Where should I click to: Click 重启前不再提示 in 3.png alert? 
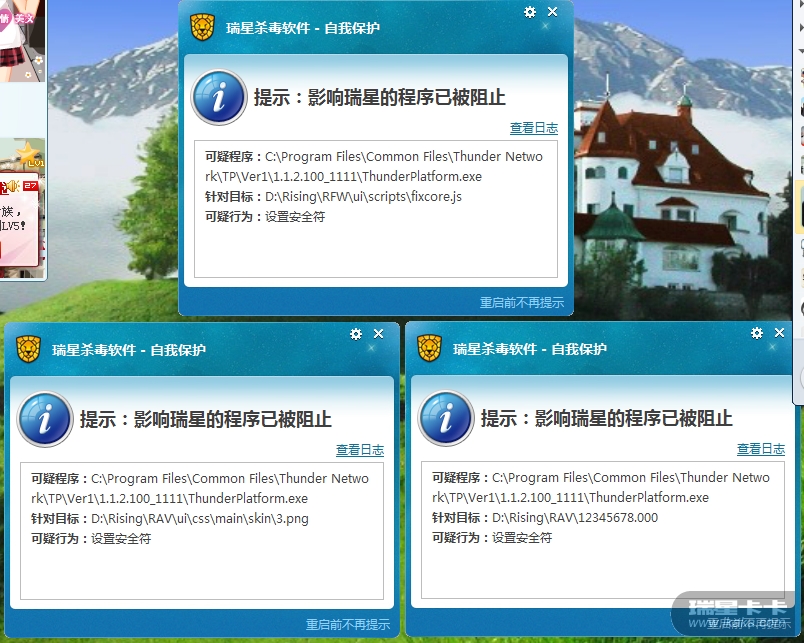click(x=348, y=625)
